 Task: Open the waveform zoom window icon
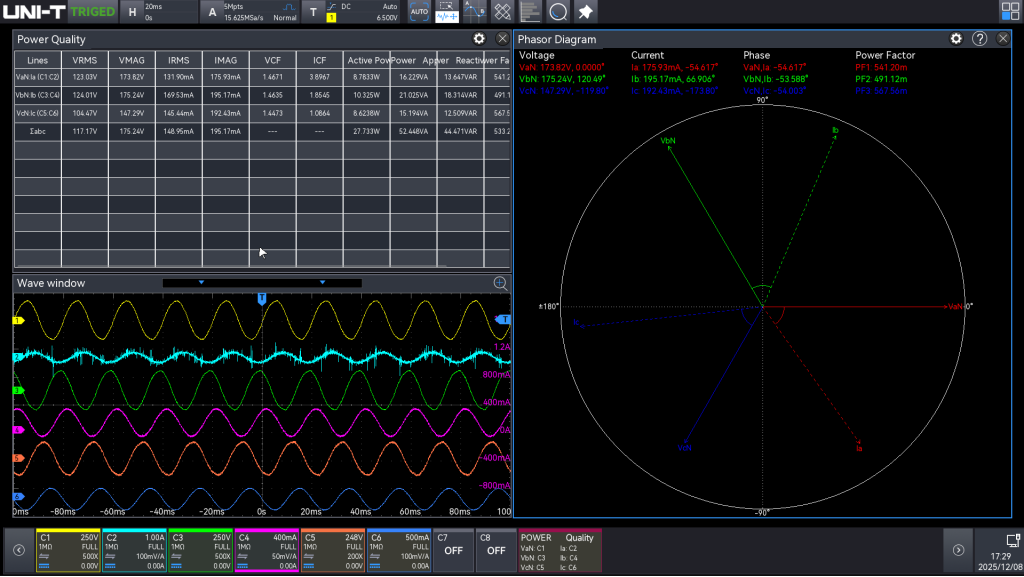[x=447, y=12]
